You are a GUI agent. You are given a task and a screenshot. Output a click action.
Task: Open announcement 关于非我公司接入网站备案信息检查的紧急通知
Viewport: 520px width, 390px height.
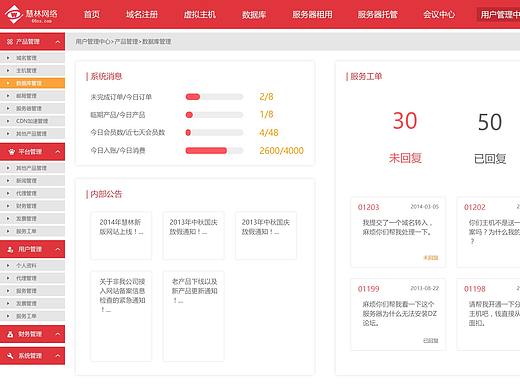[x=121, y=316]
